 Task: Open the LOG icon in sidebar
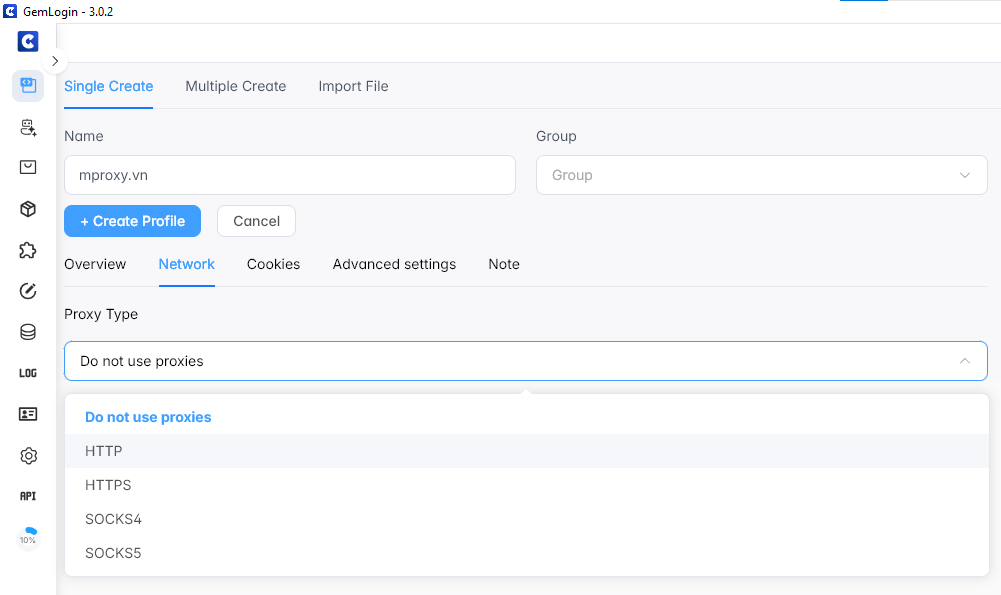[28, 373]
